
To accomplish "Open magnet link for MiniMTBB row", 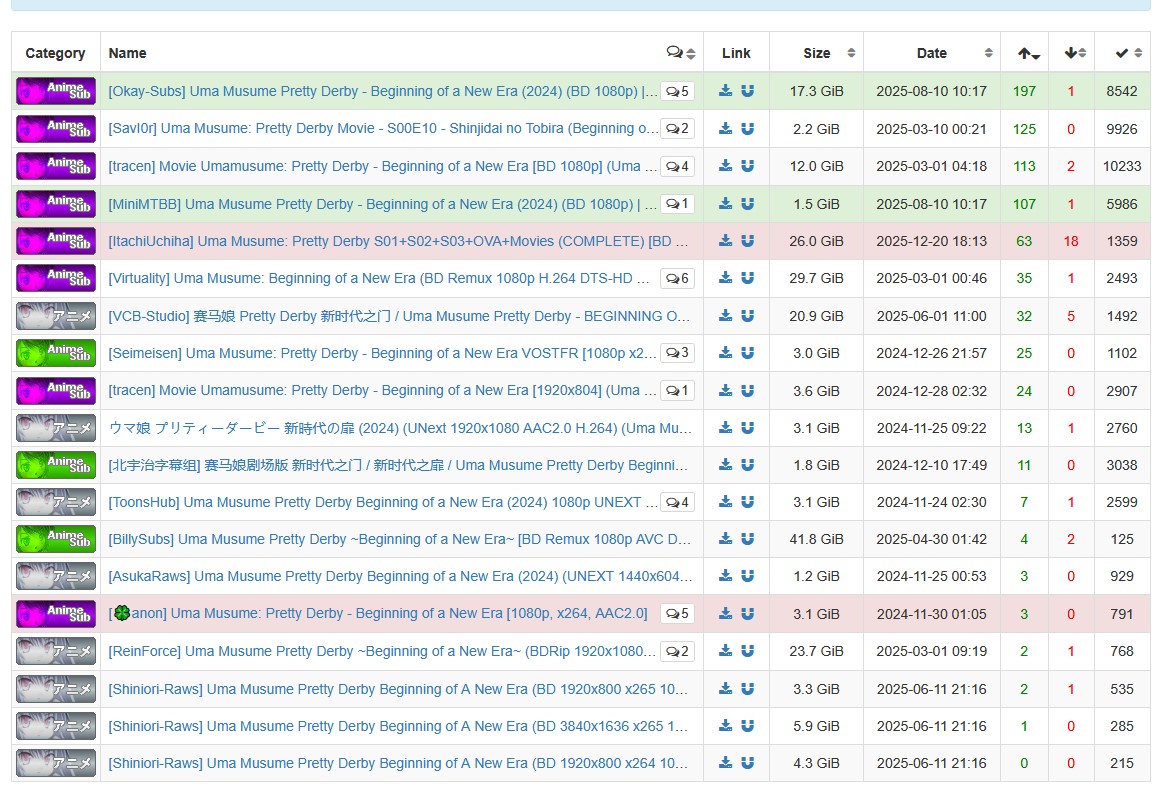I will (748, 203).
